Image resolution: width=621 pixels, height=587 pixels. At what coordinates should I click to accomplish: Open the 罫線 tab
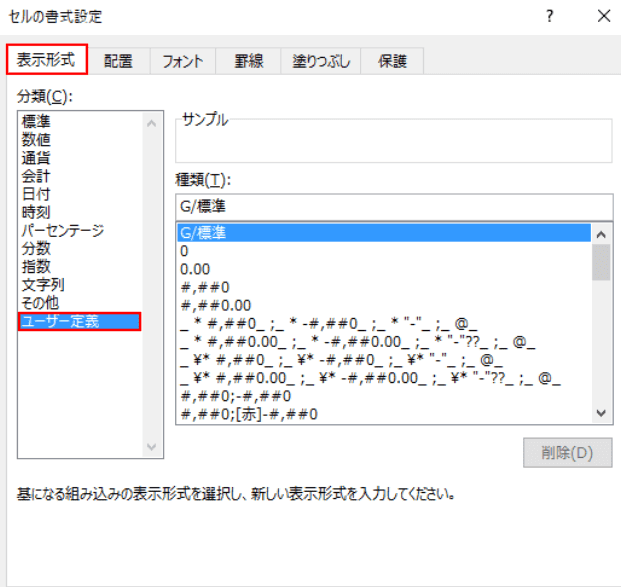coord(248,61)
